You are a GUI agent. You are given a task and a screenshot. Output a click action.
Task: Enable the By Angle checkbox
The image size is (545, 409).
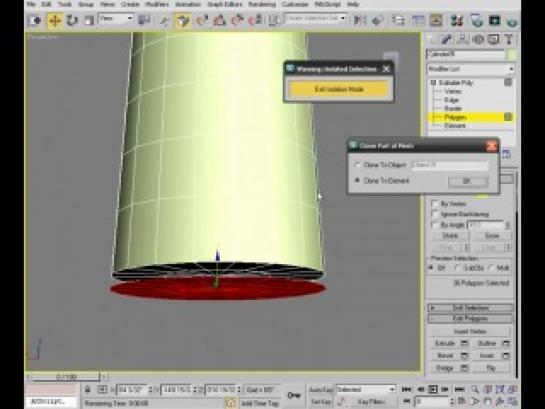[434, 225]
